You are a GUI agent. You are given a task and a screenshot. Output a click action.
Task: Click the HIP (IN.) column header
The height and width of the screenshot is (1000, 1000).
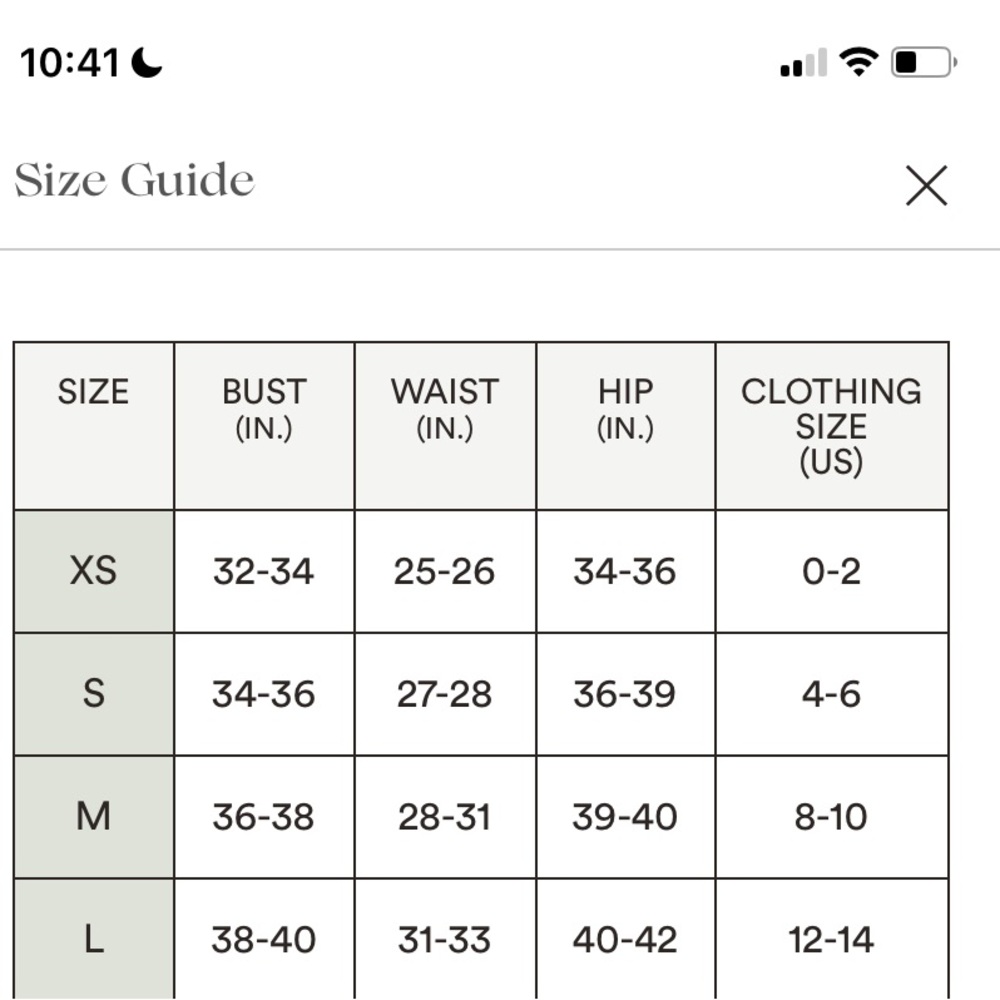[626, 425]
